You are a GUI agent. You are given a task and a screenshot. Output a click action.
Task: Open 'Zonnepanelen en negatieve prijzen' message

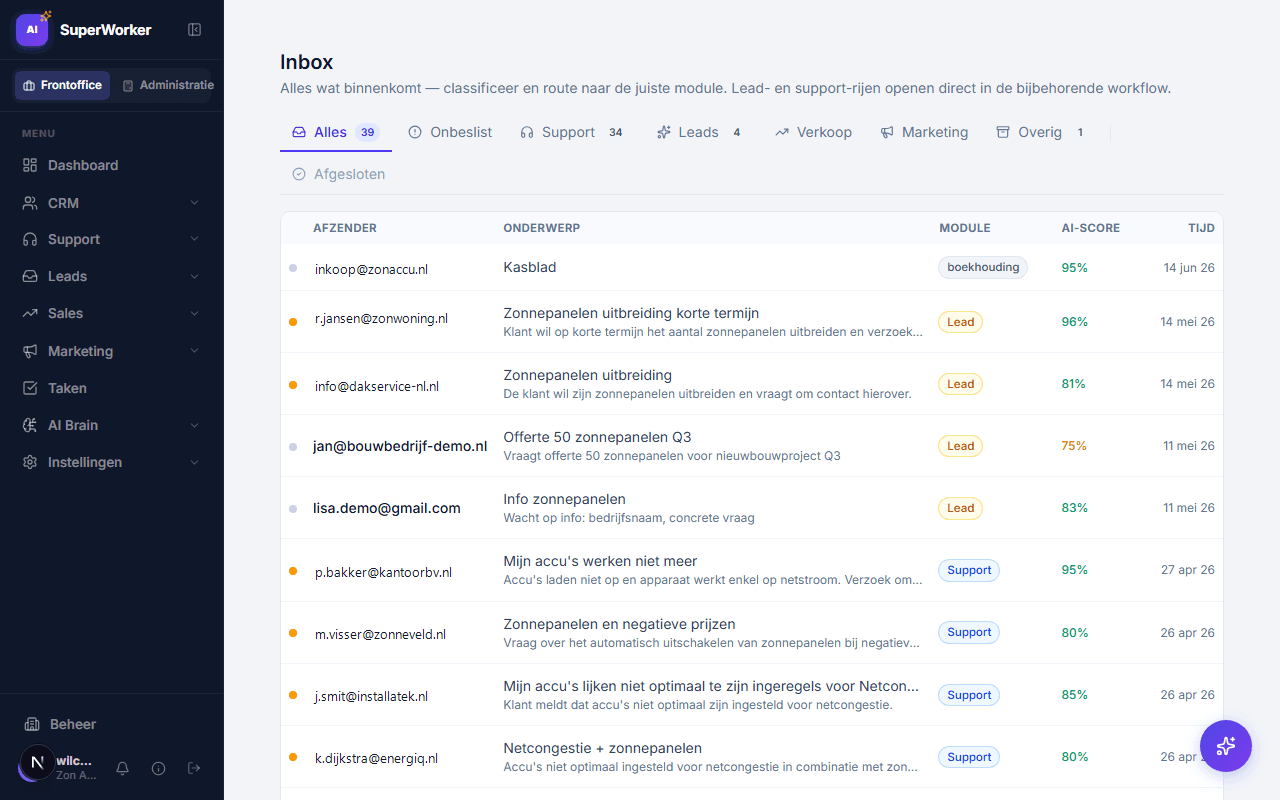(752, 633)
